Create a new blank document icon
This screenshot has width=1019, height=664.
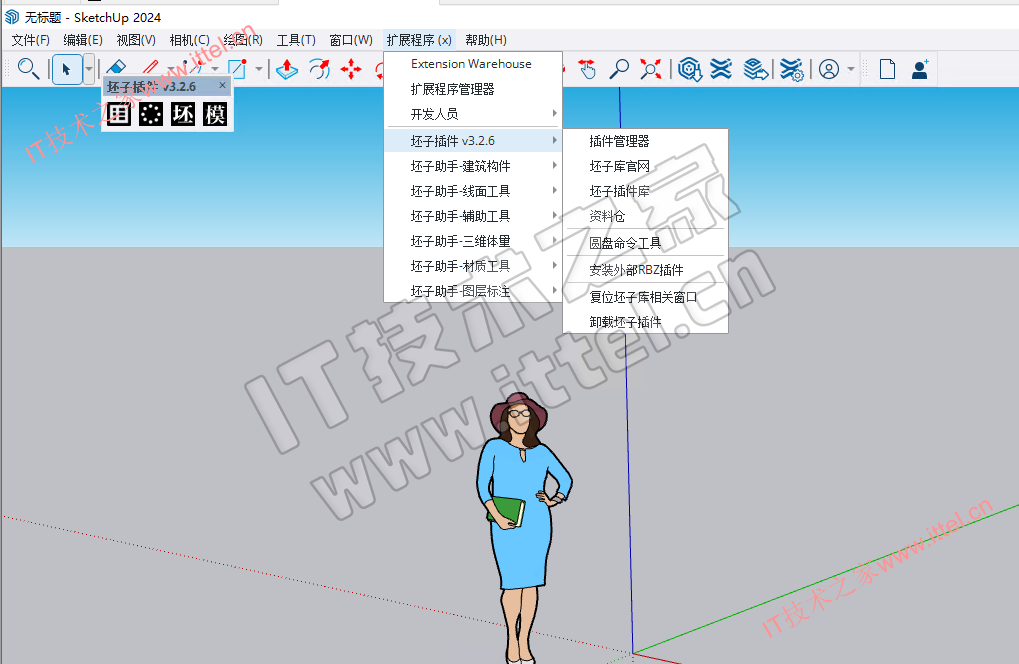887,69
